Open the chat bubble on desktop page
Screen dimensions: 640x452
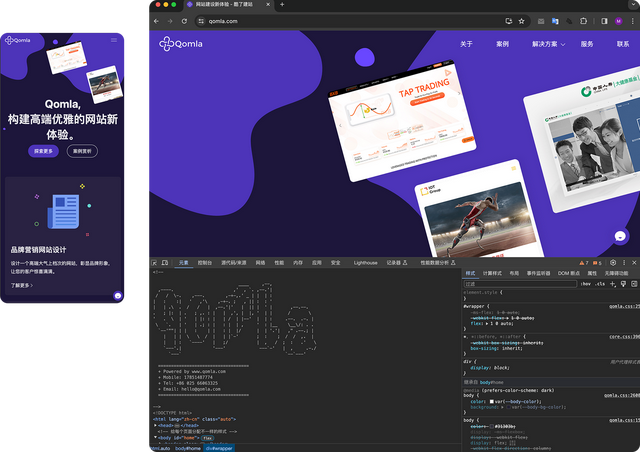(x=620, y=236)
